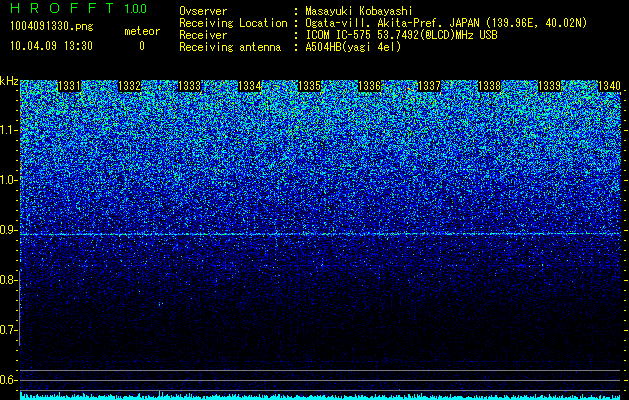Click the date 10.04.09 13:30
This screenshot has height=400, width=629.
51,46
